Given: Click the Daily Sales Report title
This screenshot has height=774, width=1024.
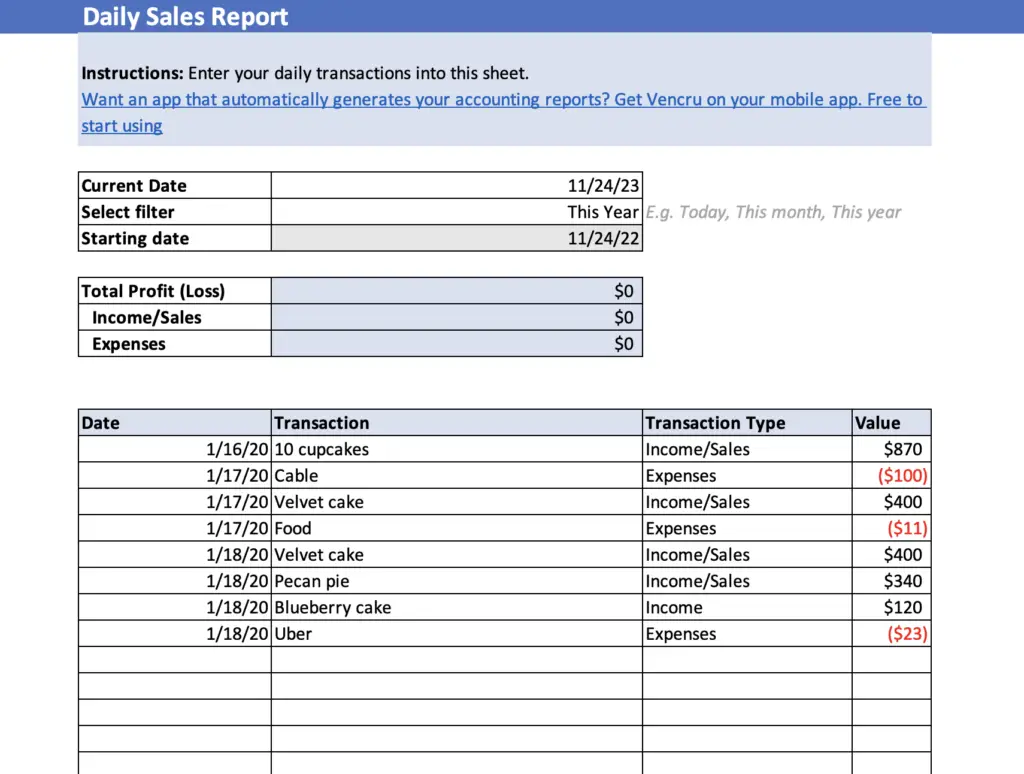Looking at the screenshot, I should (x=185, y=17).
